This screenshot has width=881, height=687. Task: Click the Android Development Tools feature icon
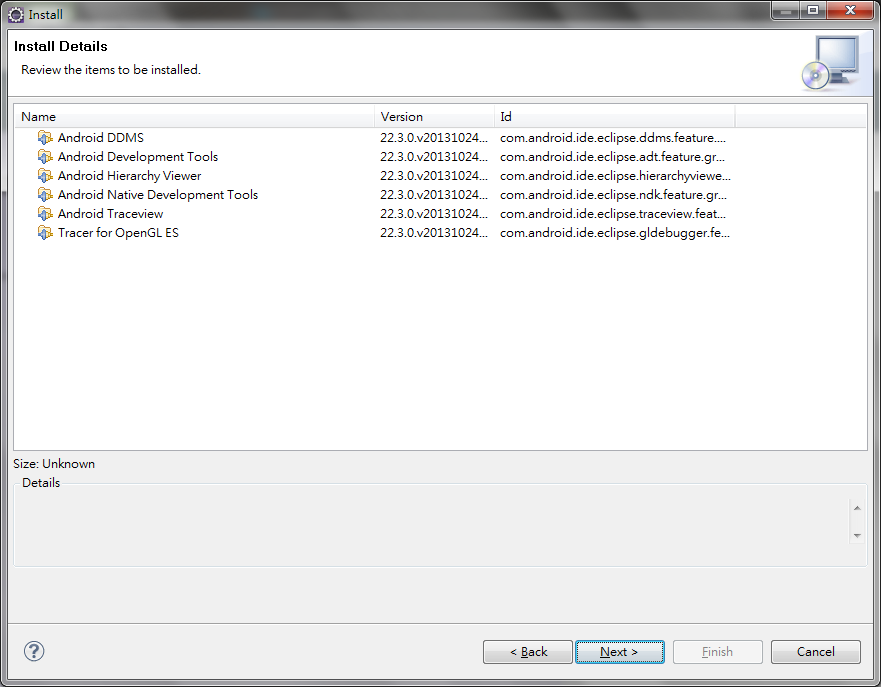coord(45,156)
